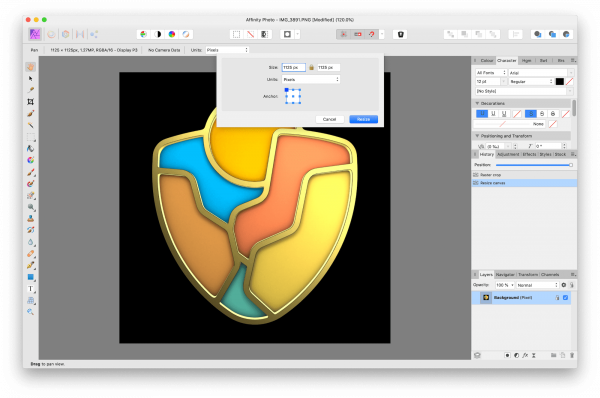
Task: Select the Move tool arrow
Action: [x=31, y=78]
